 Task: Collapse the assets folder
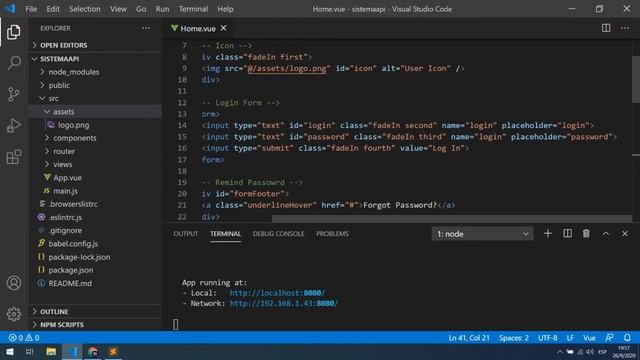tap(96, 111)
